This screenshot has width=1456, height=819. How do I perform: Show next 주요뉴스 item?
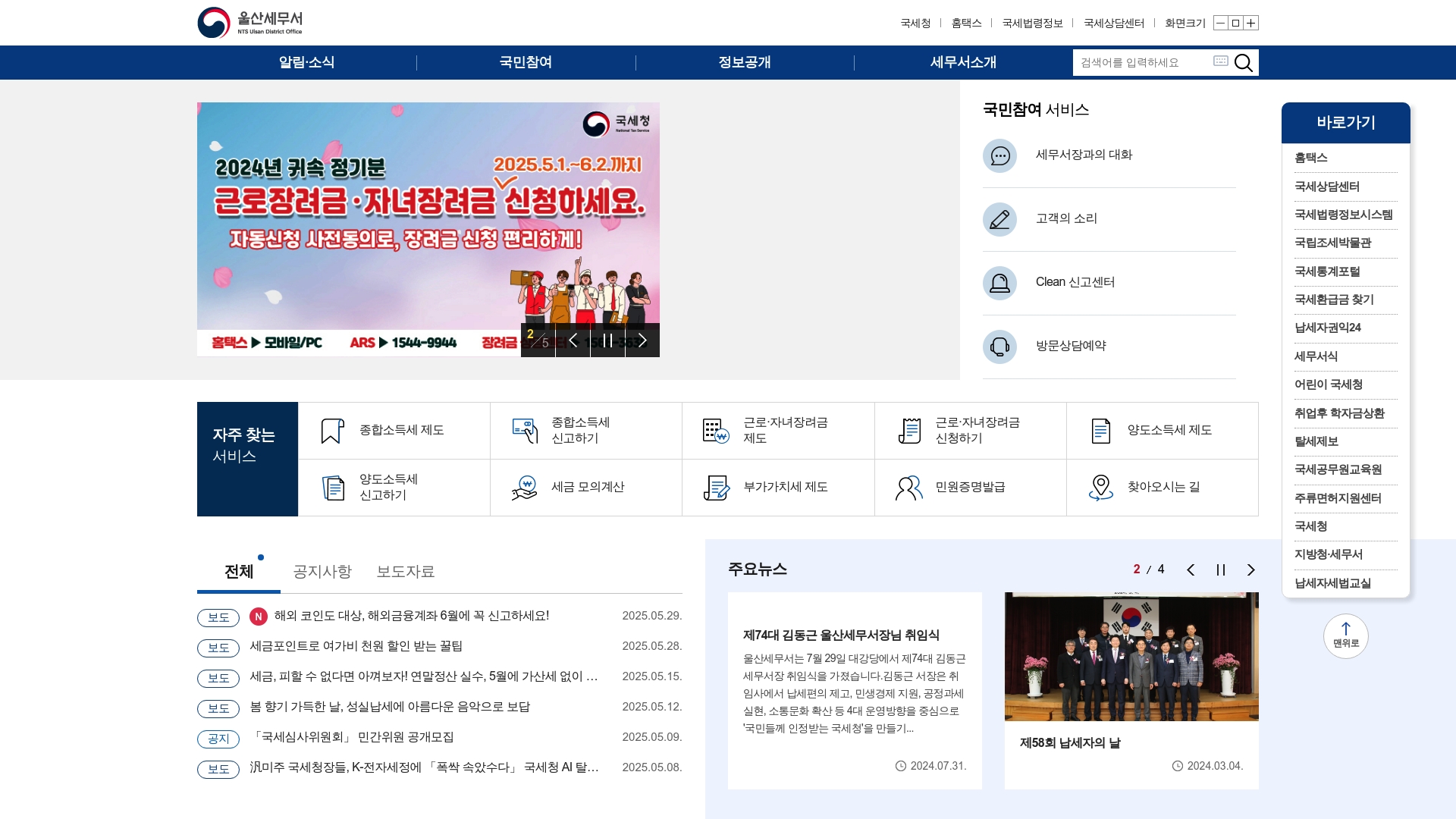pyautogui.click(x=1251, y=570)
